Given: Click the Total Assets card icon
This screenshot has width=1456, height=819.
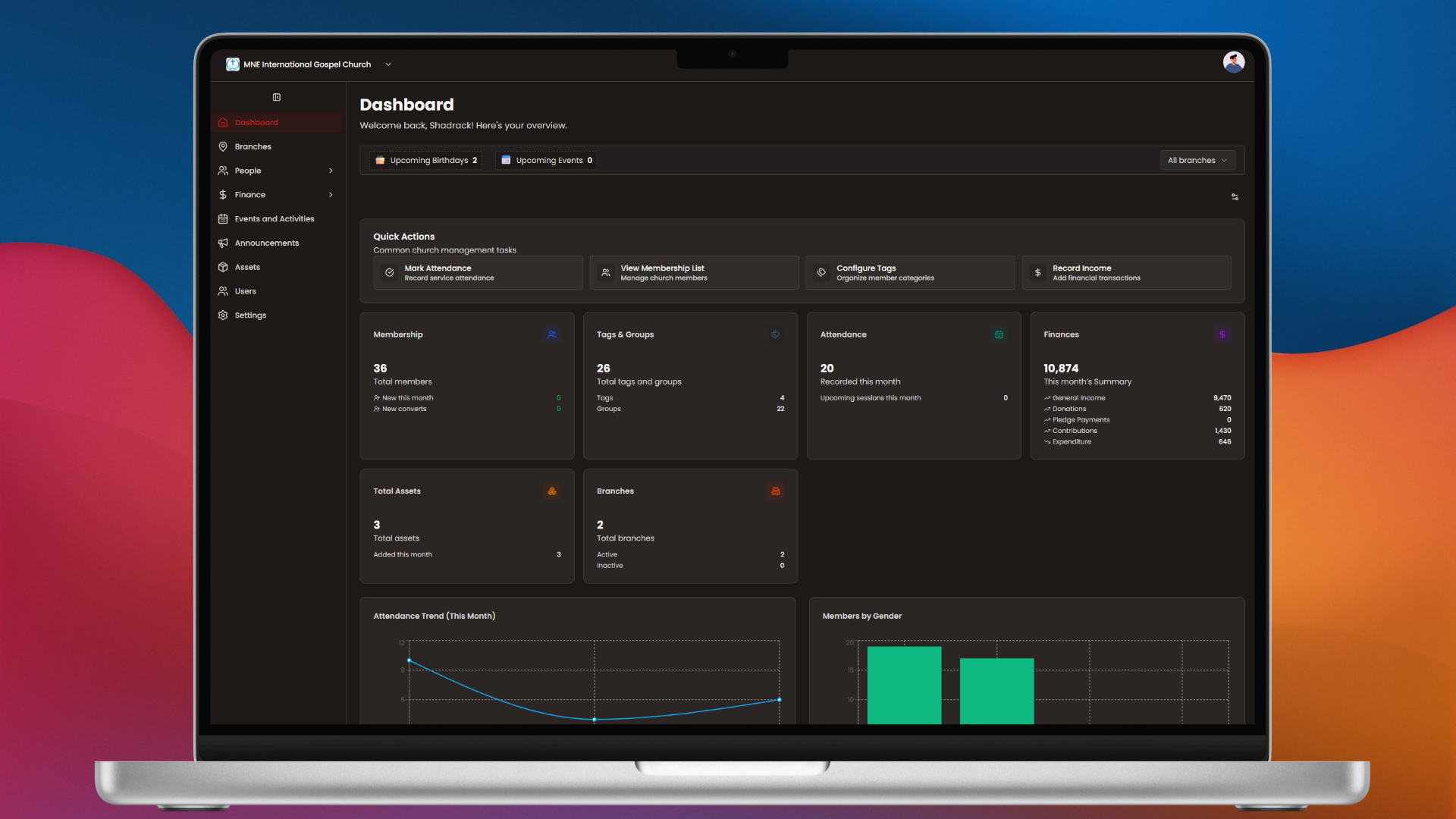Looking at the screenshot, I should pyautogui.click(x=552, y=491).
